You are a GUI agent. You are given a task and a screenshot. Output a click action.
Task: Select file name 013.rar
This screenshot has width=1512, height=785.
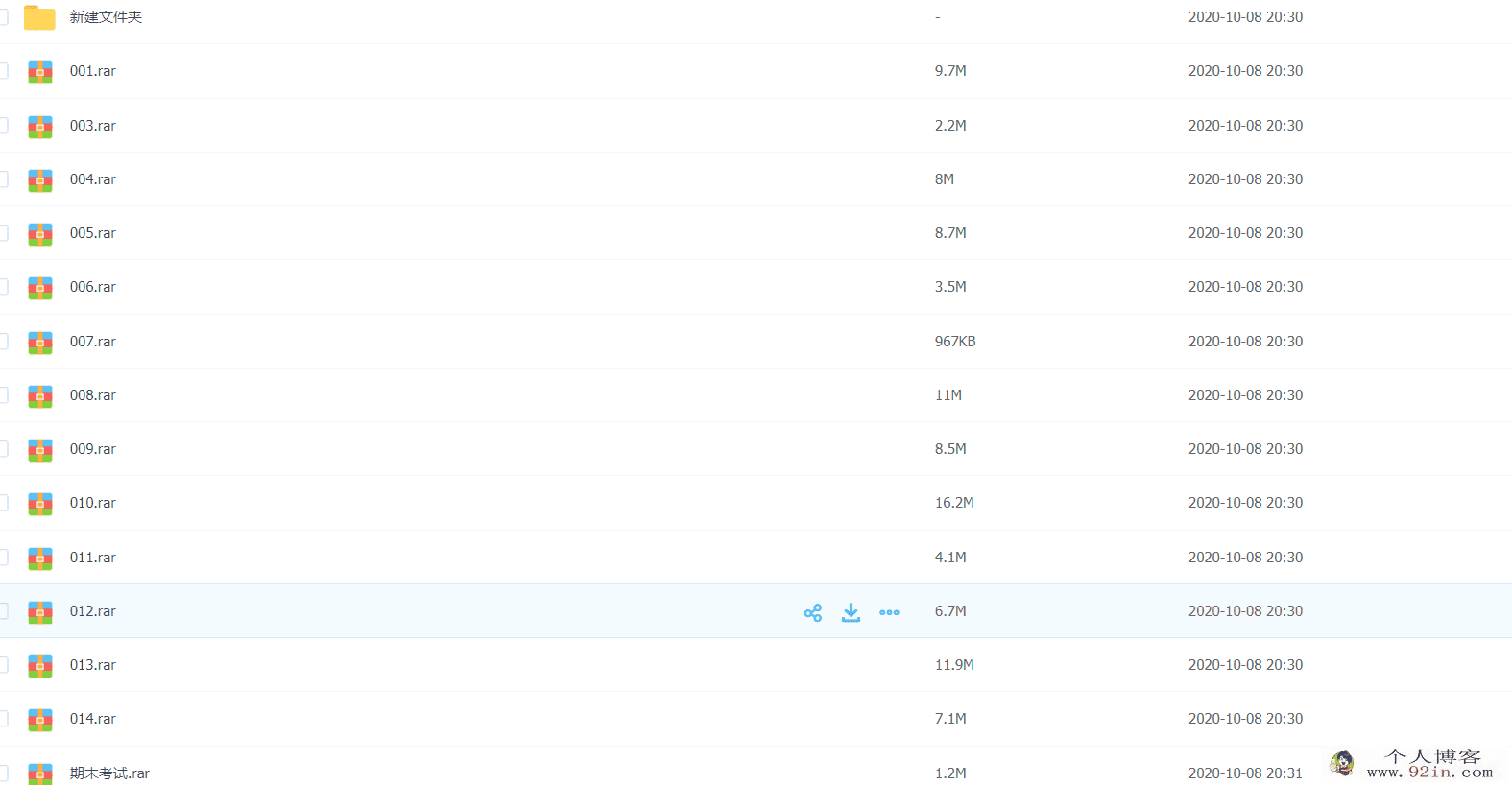(93, 665)
